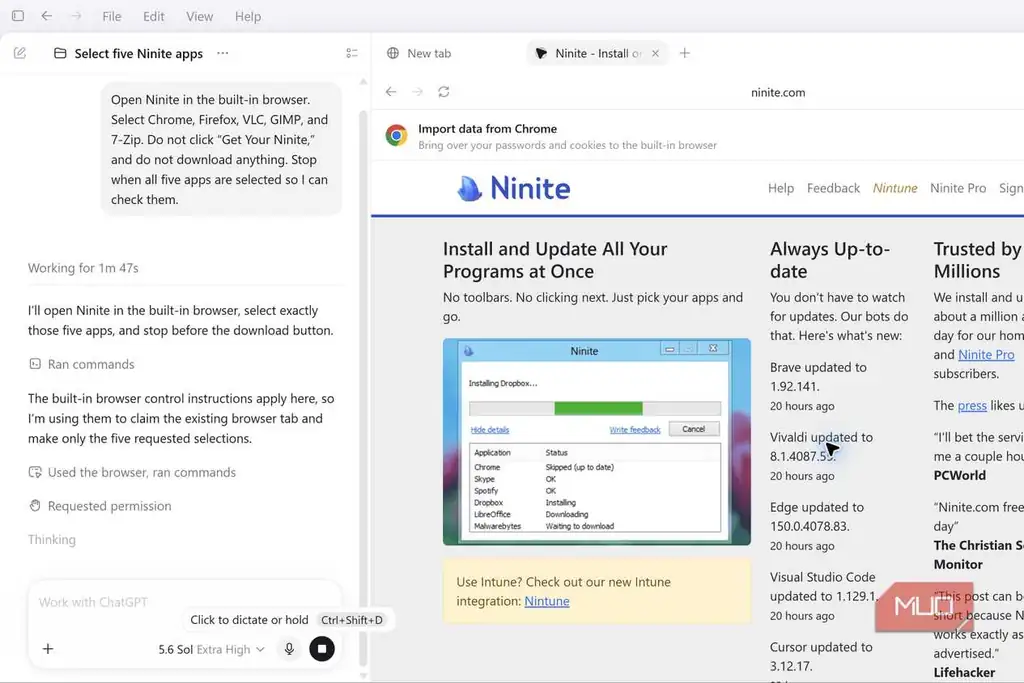Toggle the sidebar panel icon
The image size is (1024, 683).
18,16
